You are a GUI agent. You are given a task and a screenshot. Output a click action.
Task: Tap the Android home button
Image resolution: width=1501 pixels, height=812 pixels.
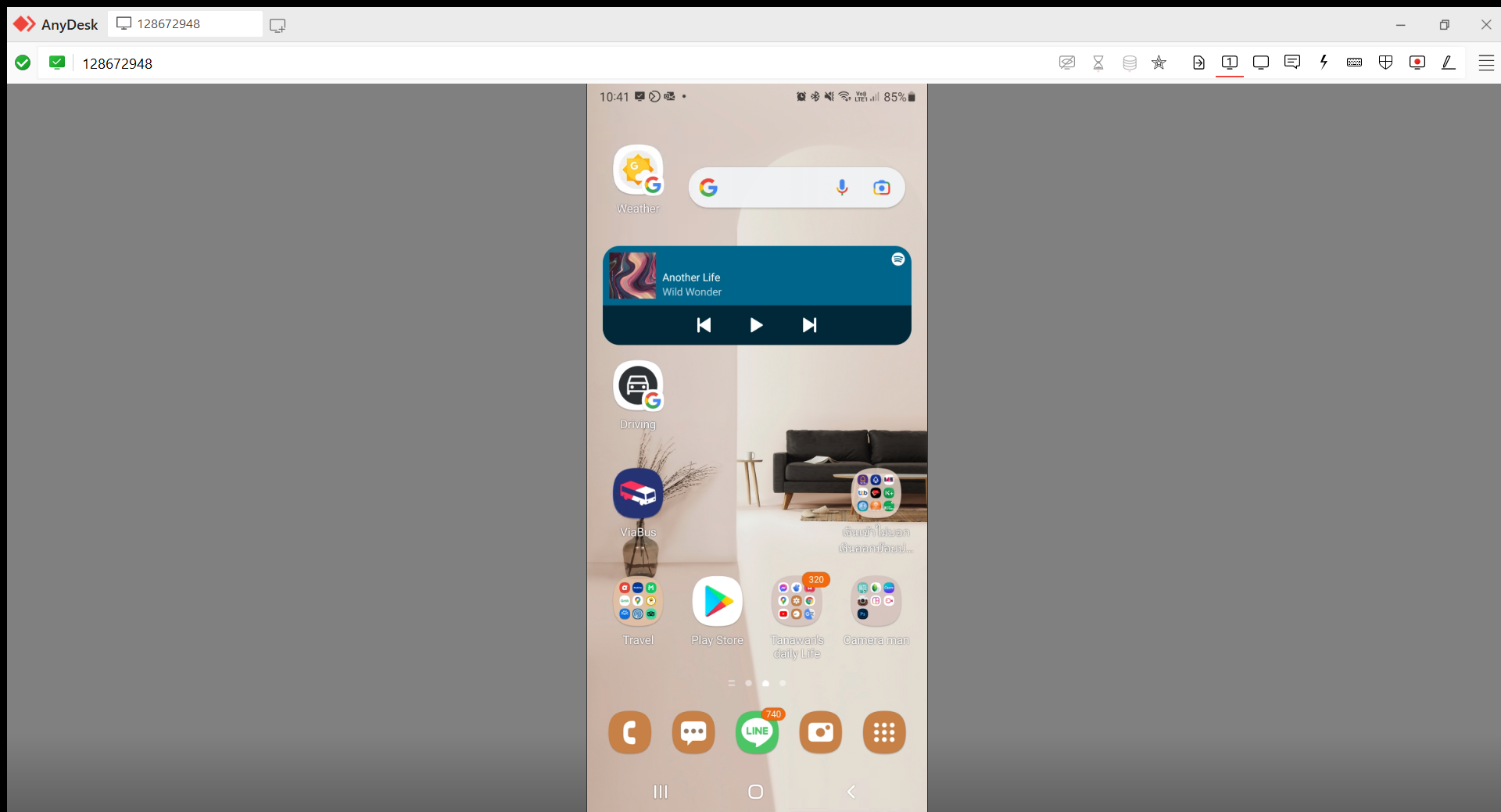pos(756,792)
